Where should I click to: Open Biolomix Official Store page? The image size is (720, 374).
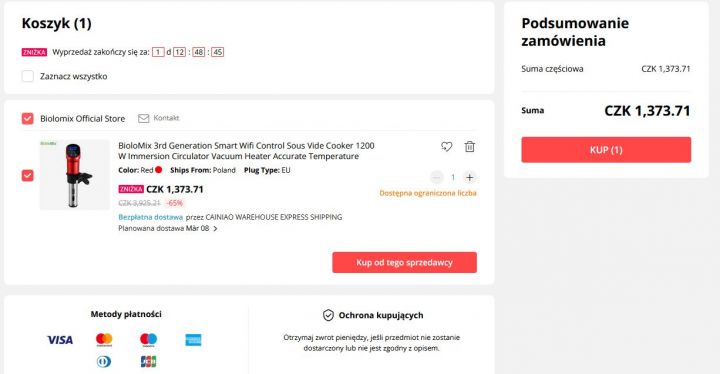click(82, 119)
